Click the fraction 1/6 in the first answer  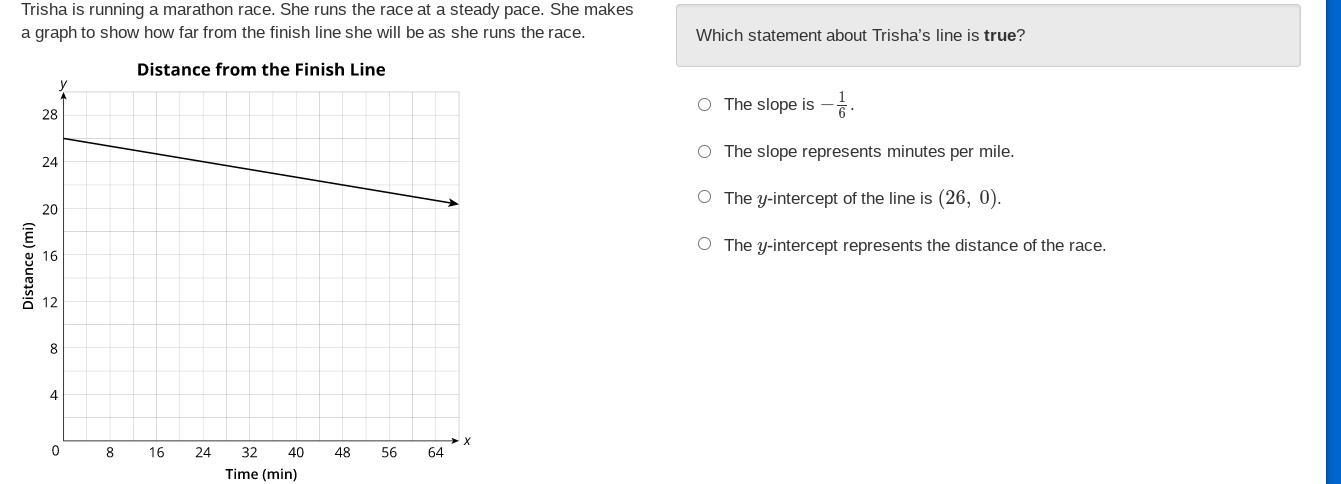pyautogui.click(x=842, y=105)
